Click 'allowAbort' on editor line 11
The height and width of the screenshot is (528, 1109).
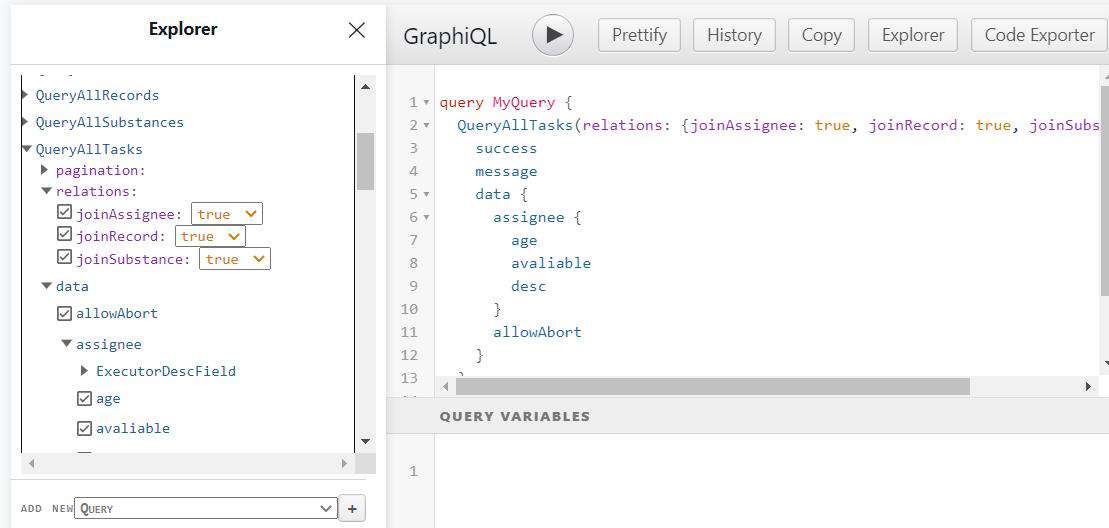pyautogui.click(x=538, y=332)
